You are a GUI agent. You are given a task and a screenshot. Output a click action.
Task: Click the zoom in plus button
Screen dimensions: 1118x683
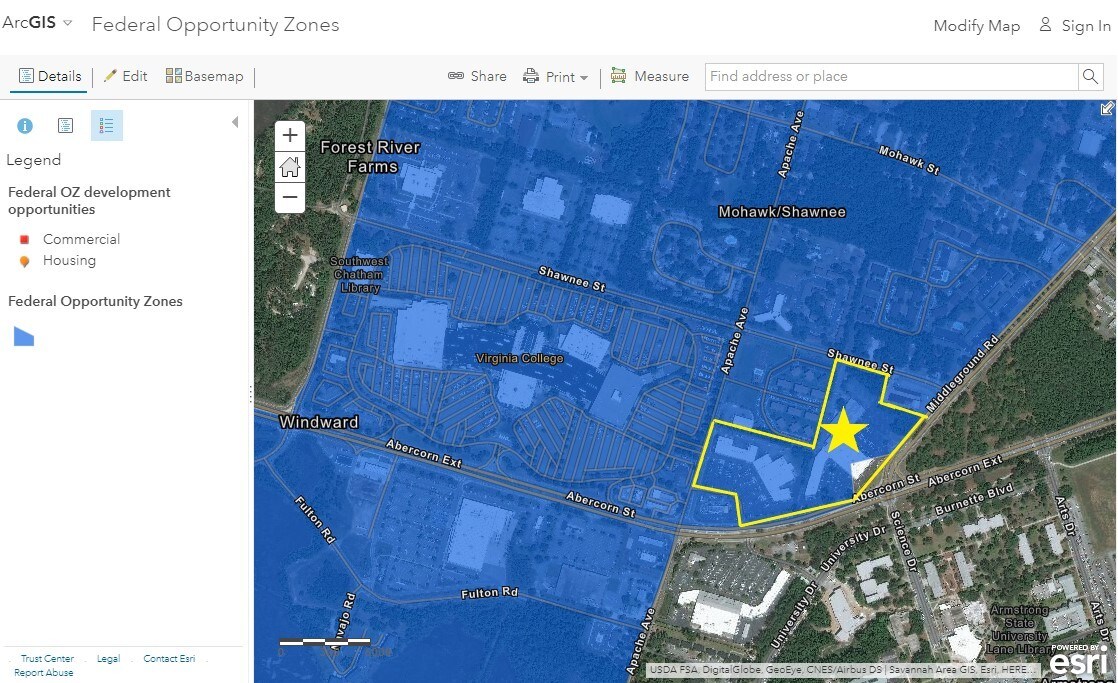[x=290, y=136]
